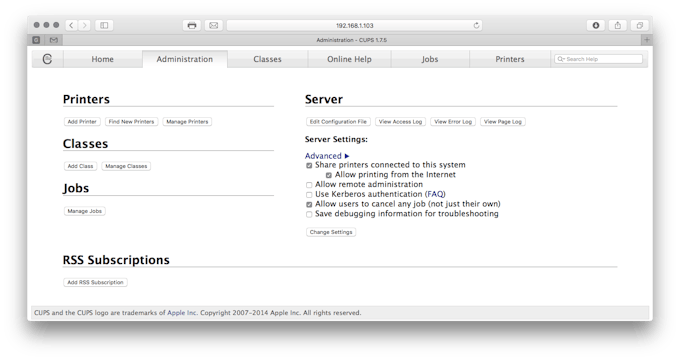Expand the Advanced server settings
Image resolution: width=680 pixels, height=360 pixels.
click(327, 156)
